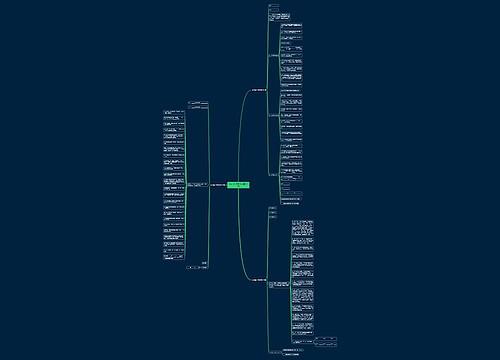Select the green central root node
The width and height of the screenshot is (500, 360).
pyautogui.click(x=238, y=185)
